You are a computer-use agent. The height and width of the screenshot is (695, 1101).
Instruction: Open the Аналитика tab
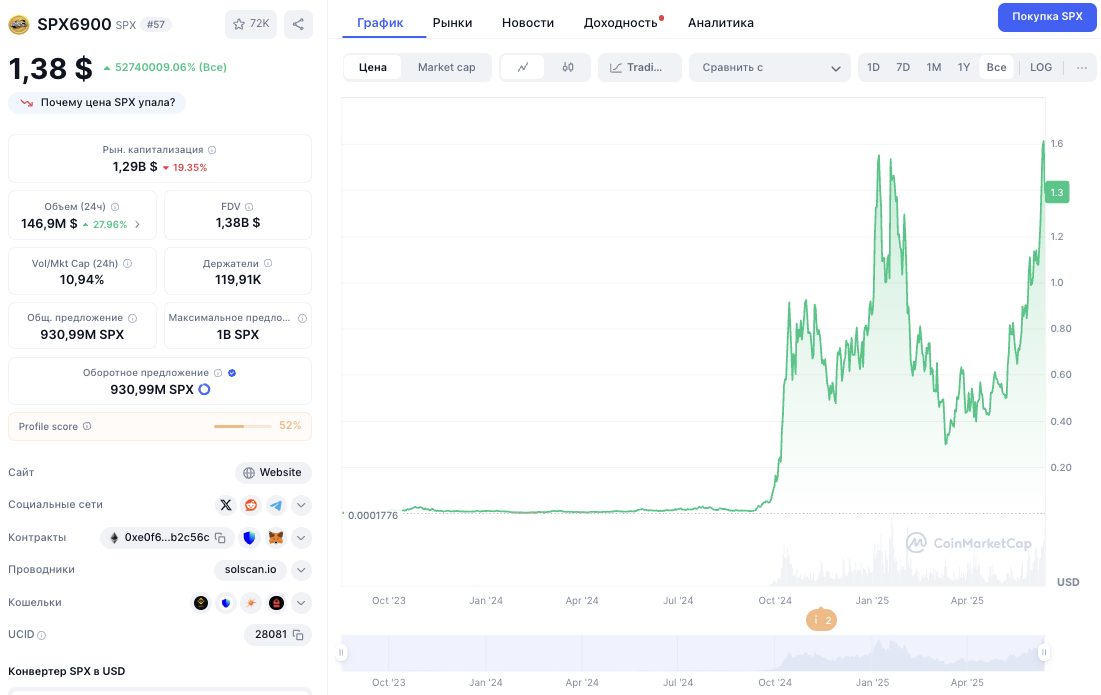pyautogui.click(x=720, y=22)
